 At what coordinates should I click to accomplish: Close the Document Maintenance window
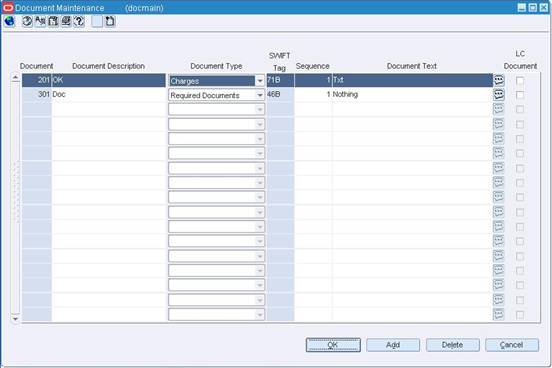(x=544, y=7)
